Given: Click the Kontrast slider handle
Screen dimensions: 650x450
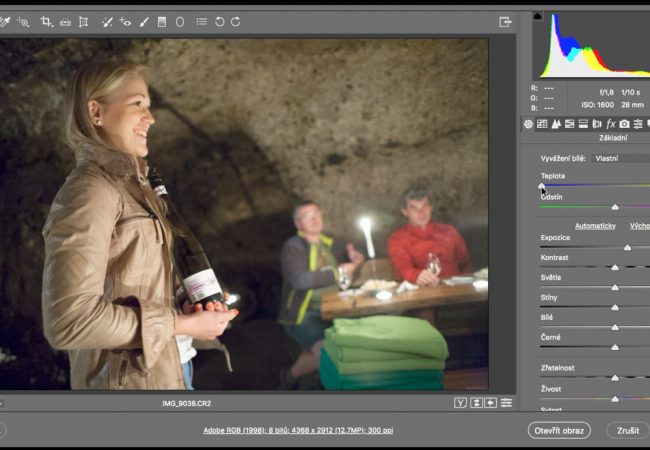Looking at the screenshot, I should click(615, 267).
